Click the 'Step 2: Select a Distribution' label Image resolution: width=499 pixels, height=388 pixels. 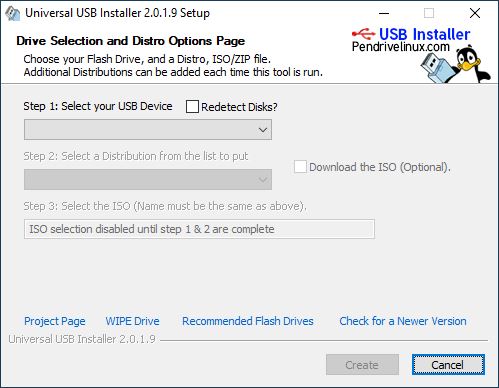(x=136, y=156)
